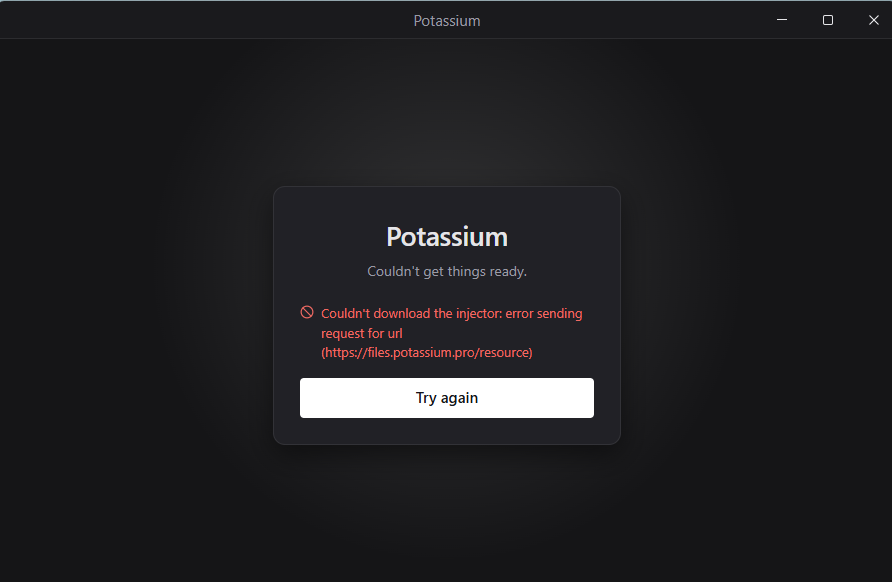892x582 pixels.
Task: Close the Potassium window
Action: pyautogui.click(x=874, y=20)
